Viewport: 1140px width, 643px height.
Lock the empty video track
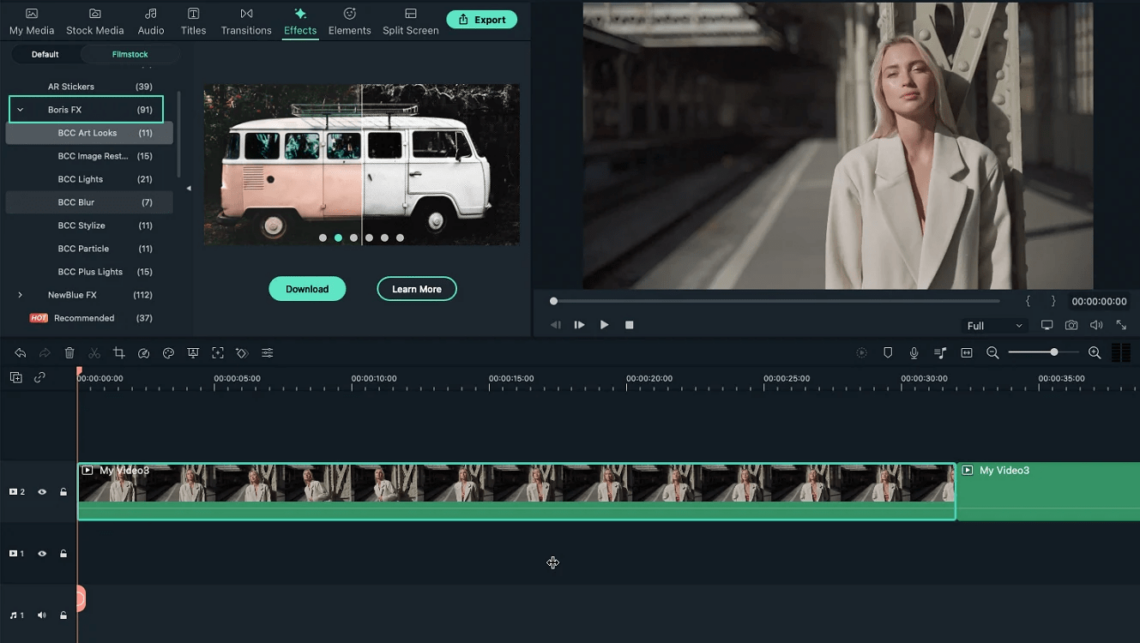(x=64, y=553)
